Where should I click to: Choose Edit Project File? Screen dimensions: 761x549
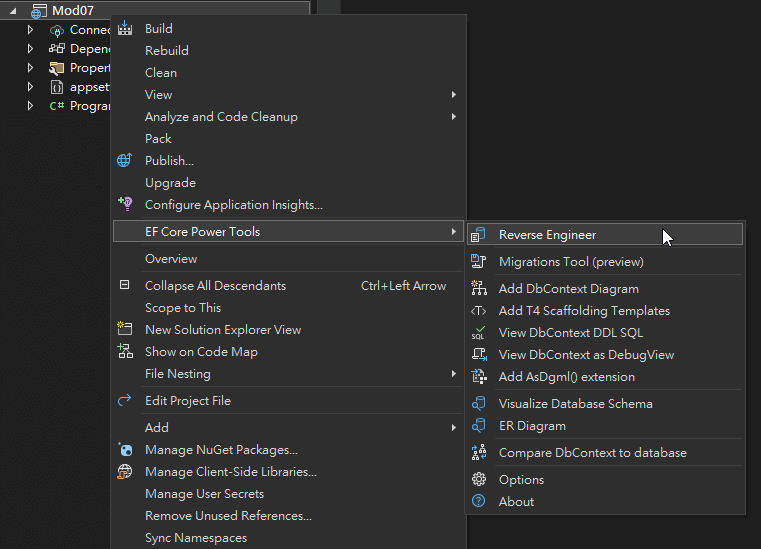pos(188,401)
